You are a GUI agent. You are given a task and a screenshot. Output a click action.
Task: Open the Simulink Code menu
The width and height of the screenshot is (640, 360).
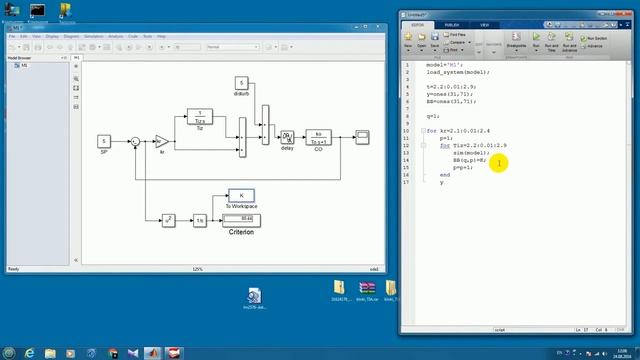133,37
